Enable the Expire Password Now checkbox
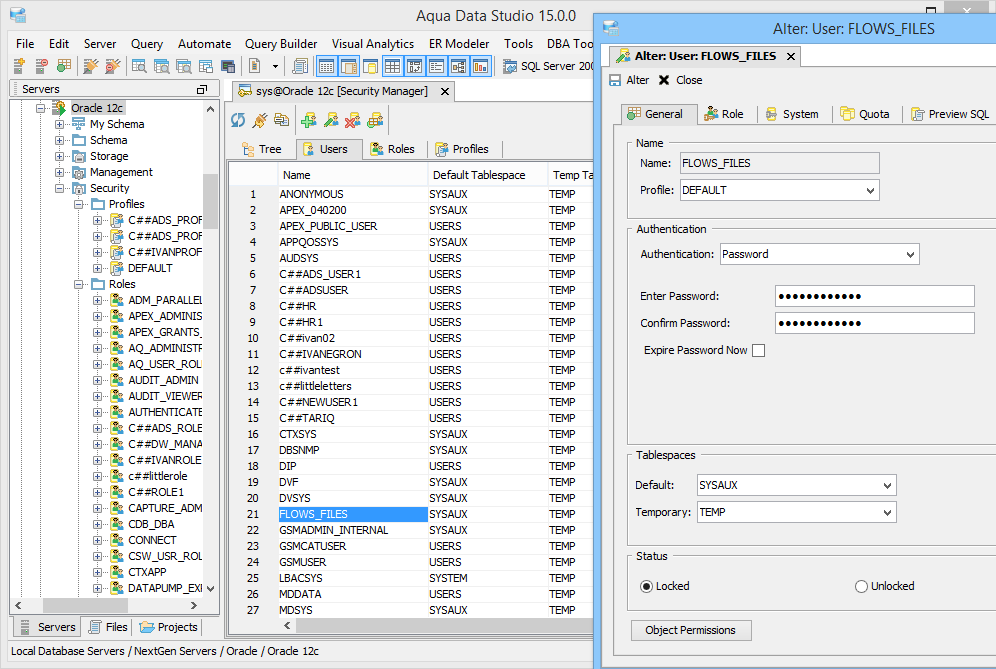This screenshot has height=669, width=996. coord(758,351)
